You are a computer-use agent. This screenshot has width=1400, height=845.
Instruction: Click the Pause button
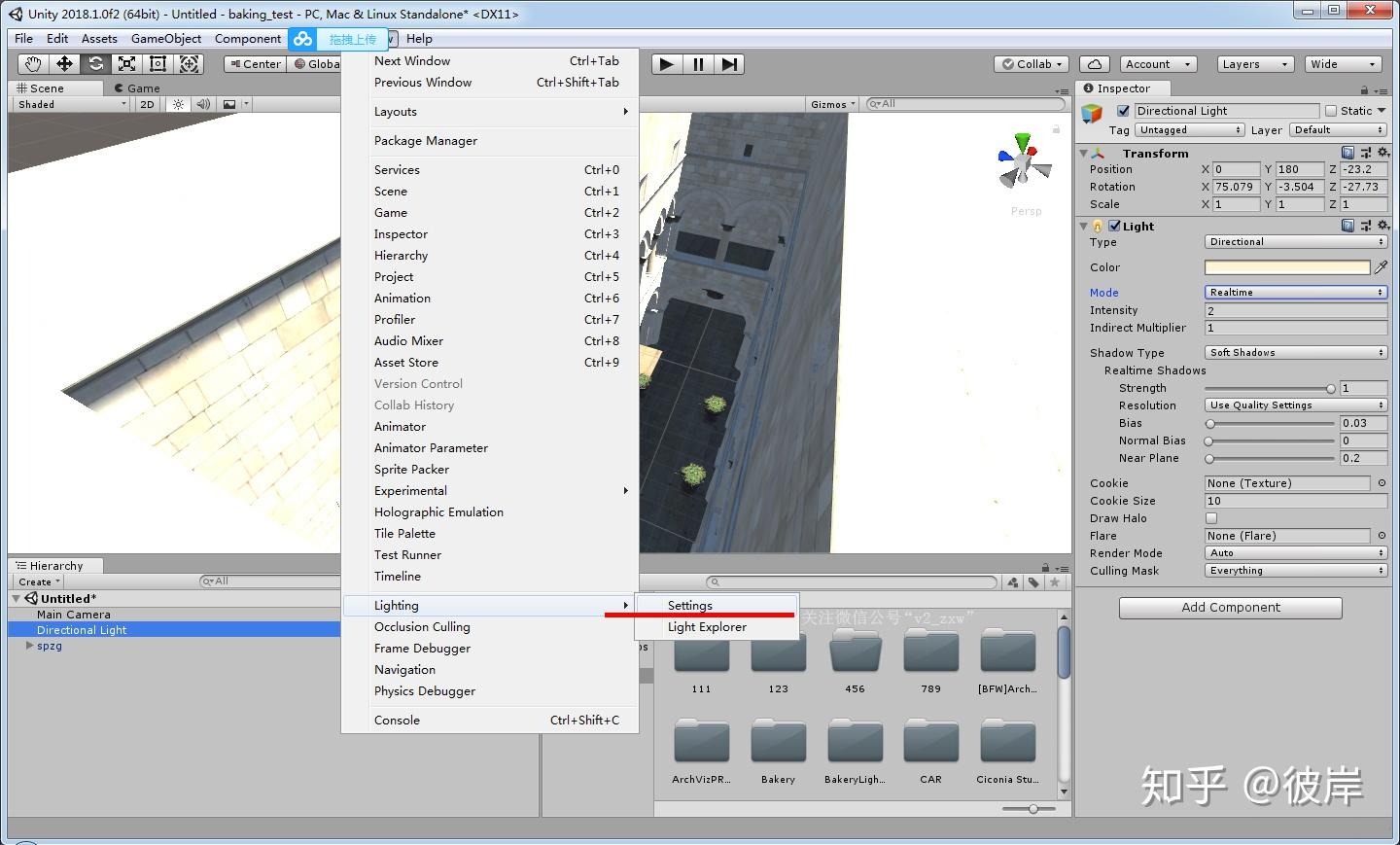pyautogui.click(x=697, y=64)
